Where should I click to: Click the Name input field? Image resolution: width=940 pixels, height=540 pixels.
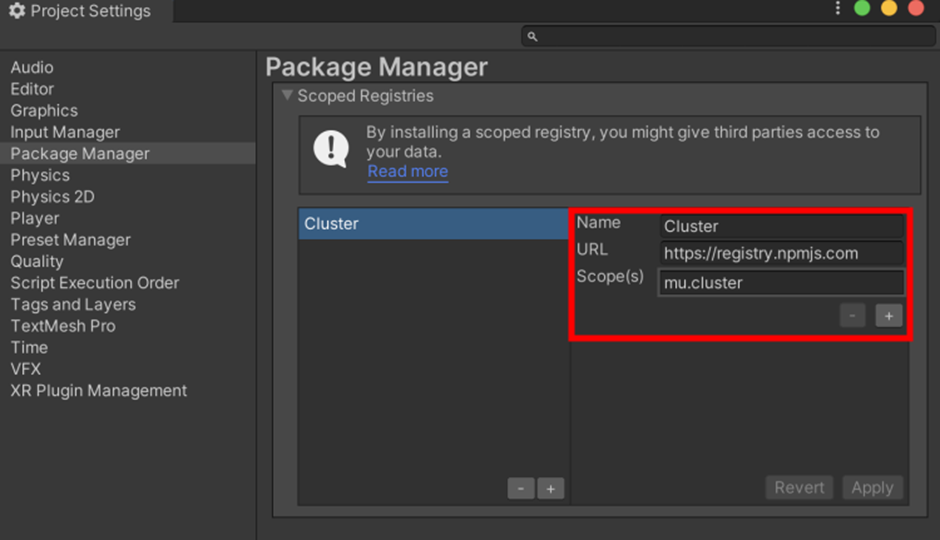pos(781,226)
